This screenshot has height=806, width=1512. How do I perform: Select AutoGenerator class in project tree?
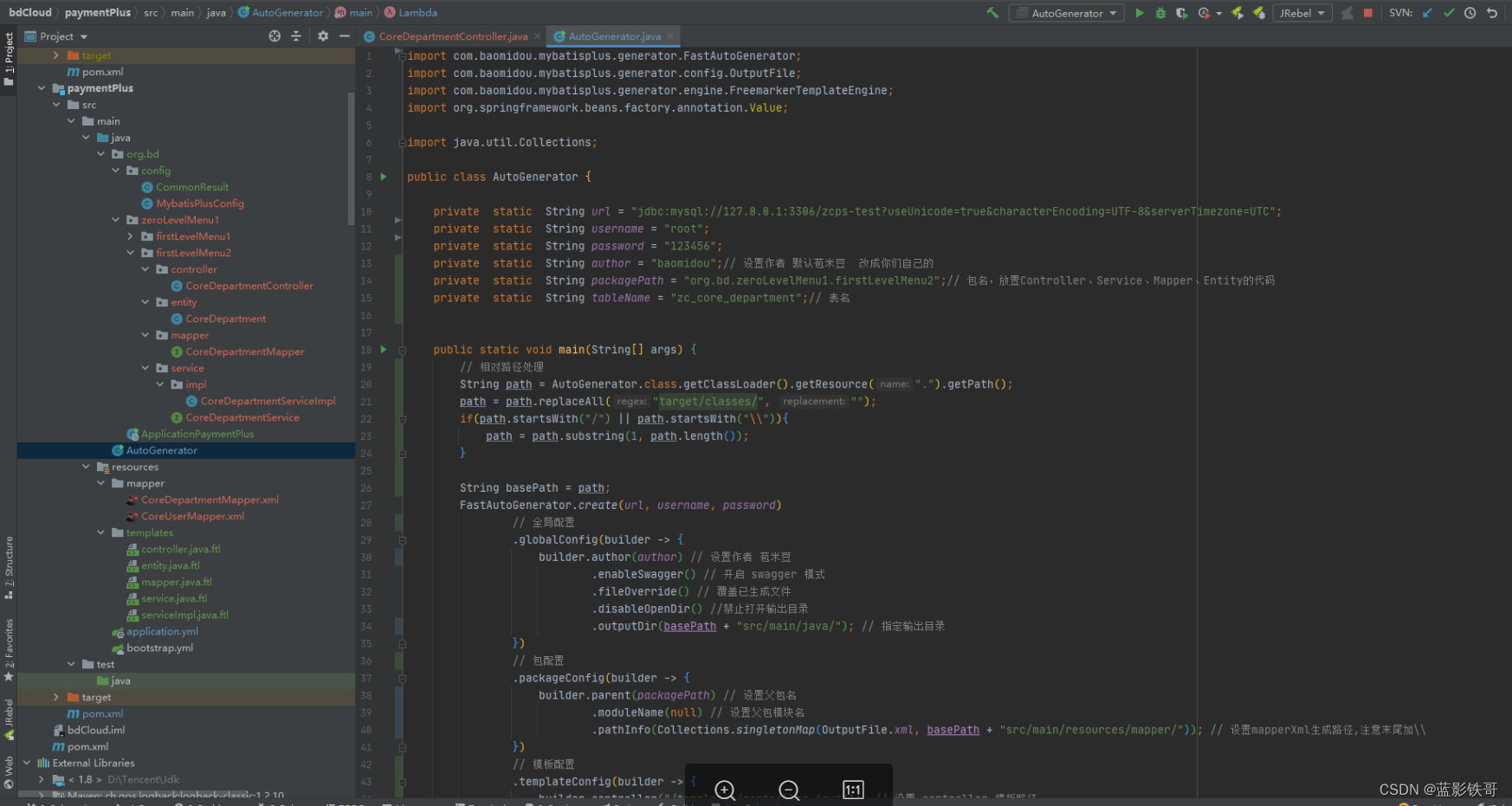161,450
